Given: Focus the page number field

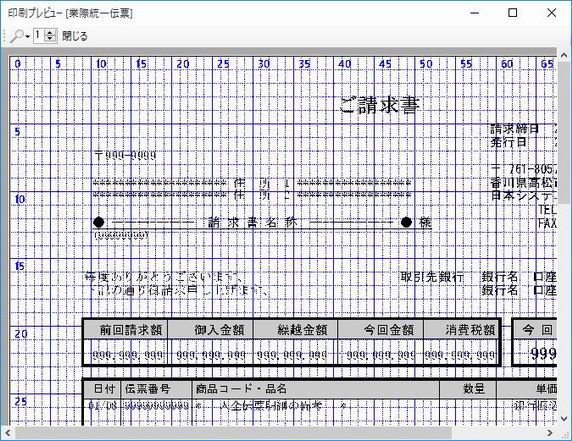Looking at the screenshot, I should click(x=39, y=36).
